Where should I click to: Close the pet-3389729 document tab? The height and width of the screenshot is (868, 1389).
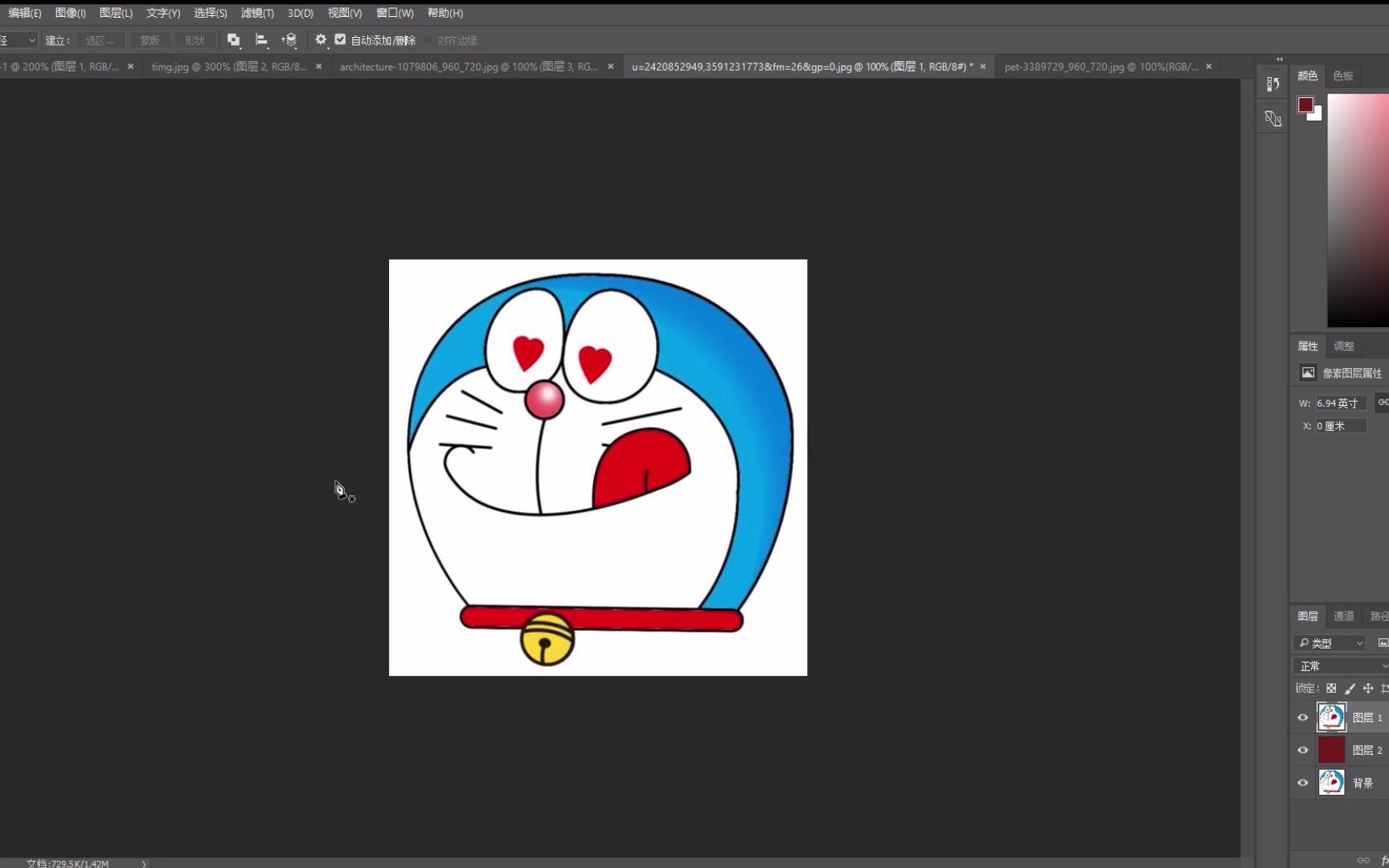point(1209,67)
